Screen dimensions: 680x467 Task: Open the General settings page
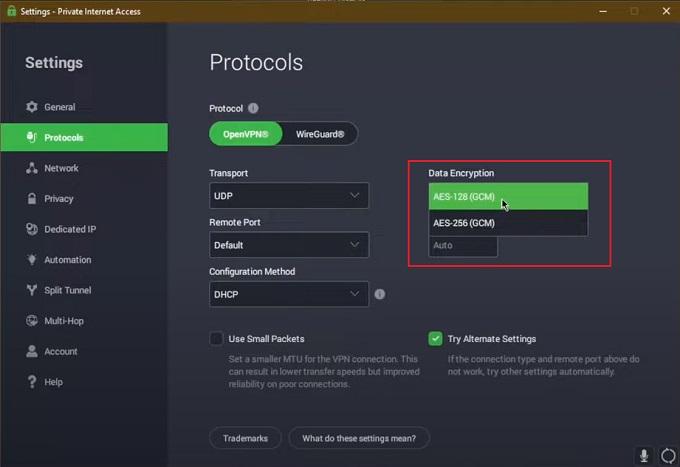[84, 107]
